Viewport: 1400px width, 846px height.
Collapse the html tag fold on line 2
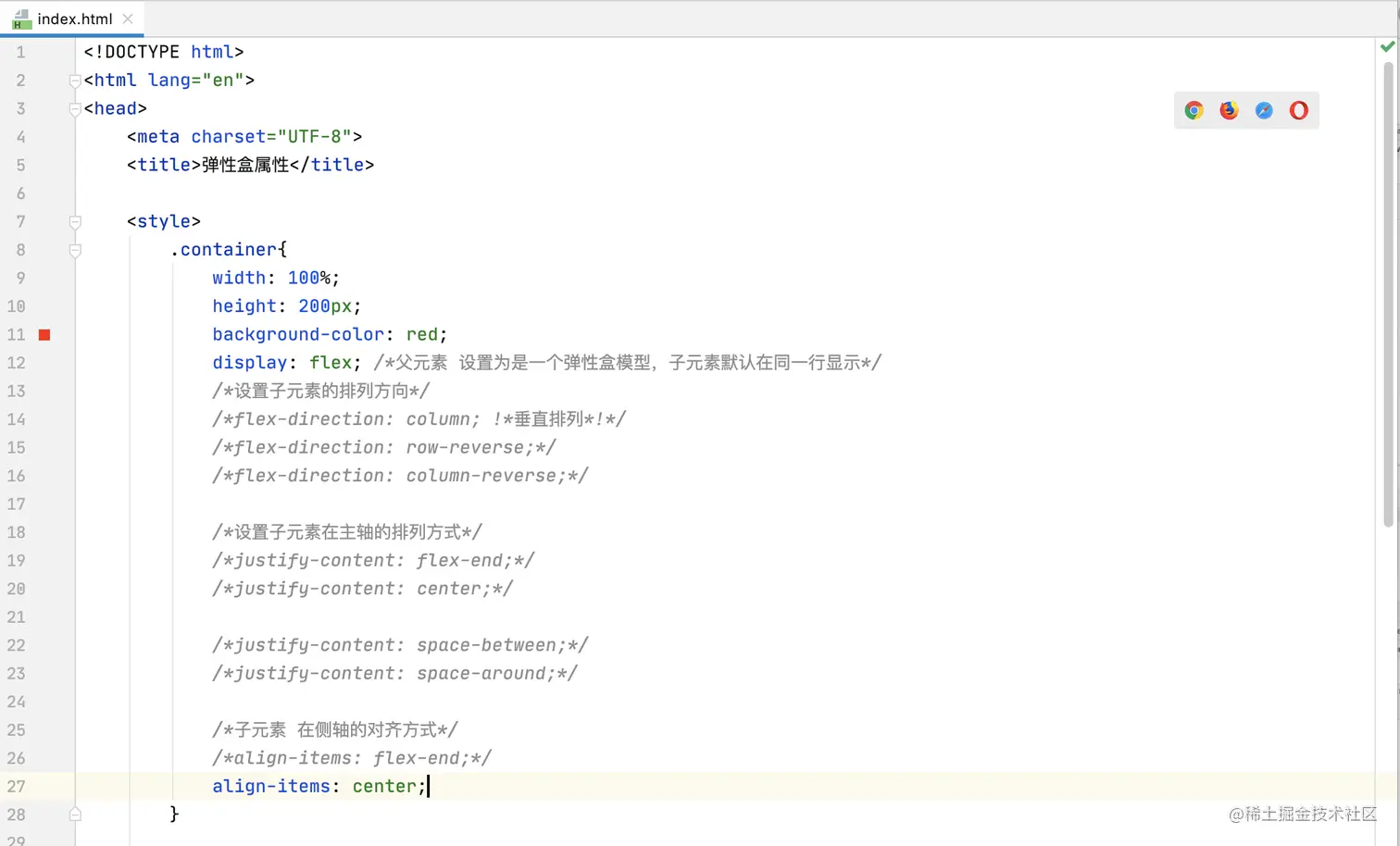(75, 81)
